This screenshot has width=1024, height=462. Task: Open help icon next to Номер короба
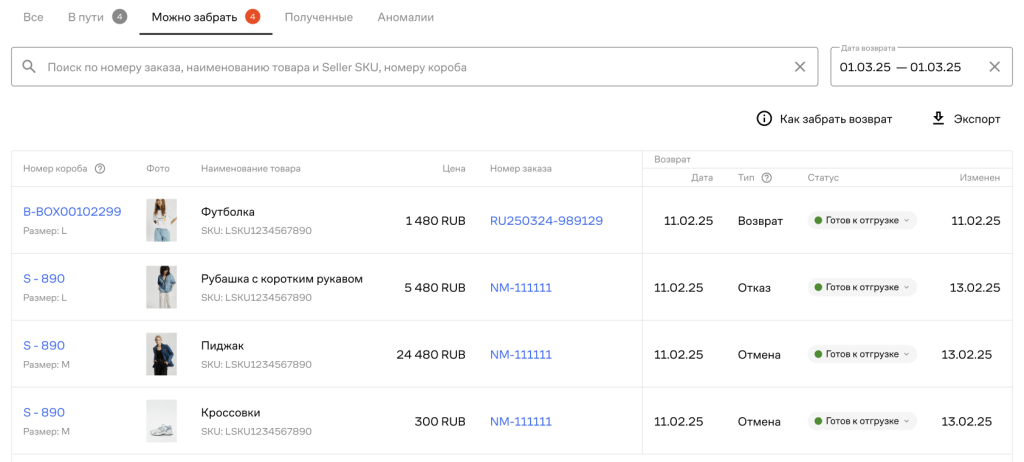tap(100, 169)
